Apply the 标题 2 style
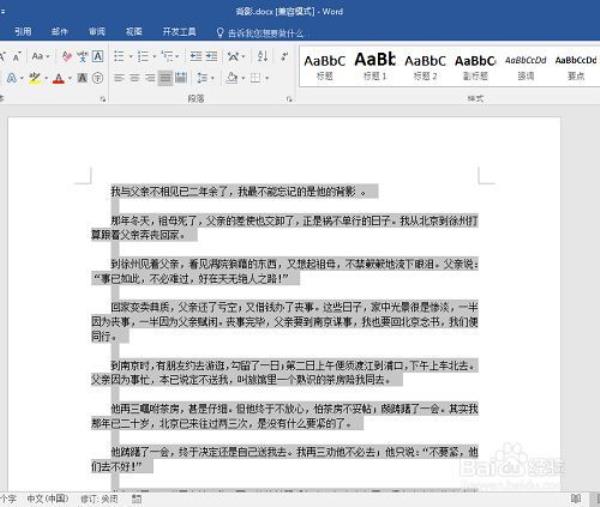Viewport: 600px width, 507px height. tap(425, 67)
